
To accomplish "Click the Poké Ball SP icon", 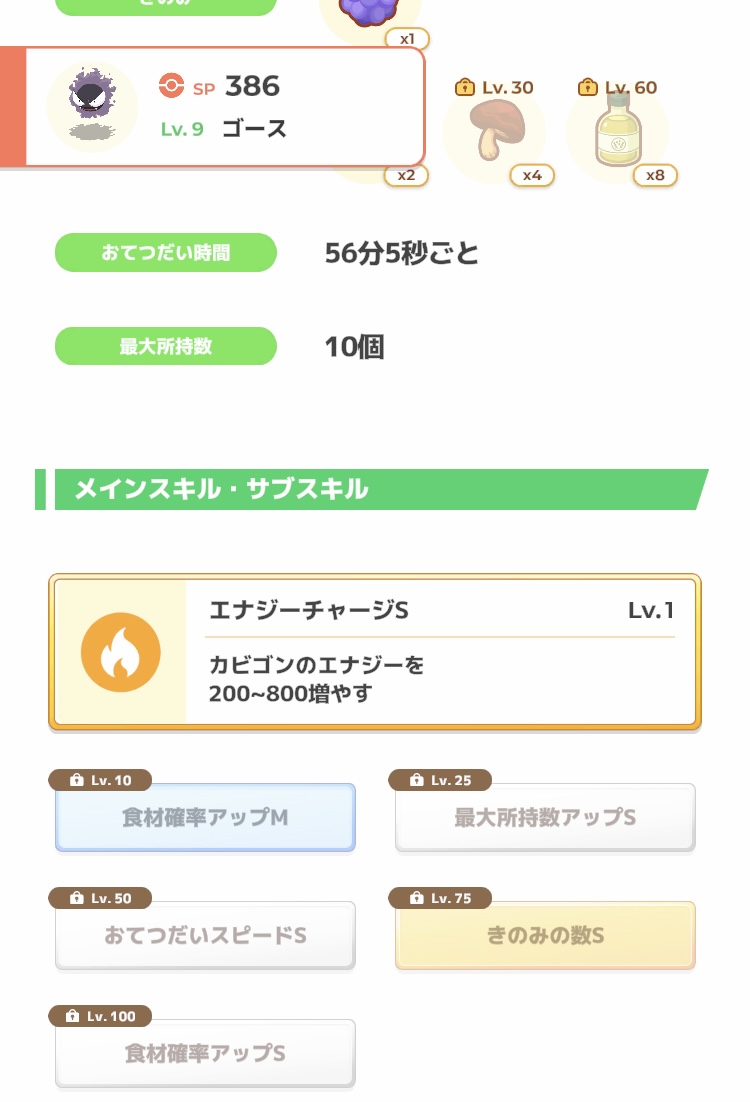I will pyautogui.click(x=171, y=86).
